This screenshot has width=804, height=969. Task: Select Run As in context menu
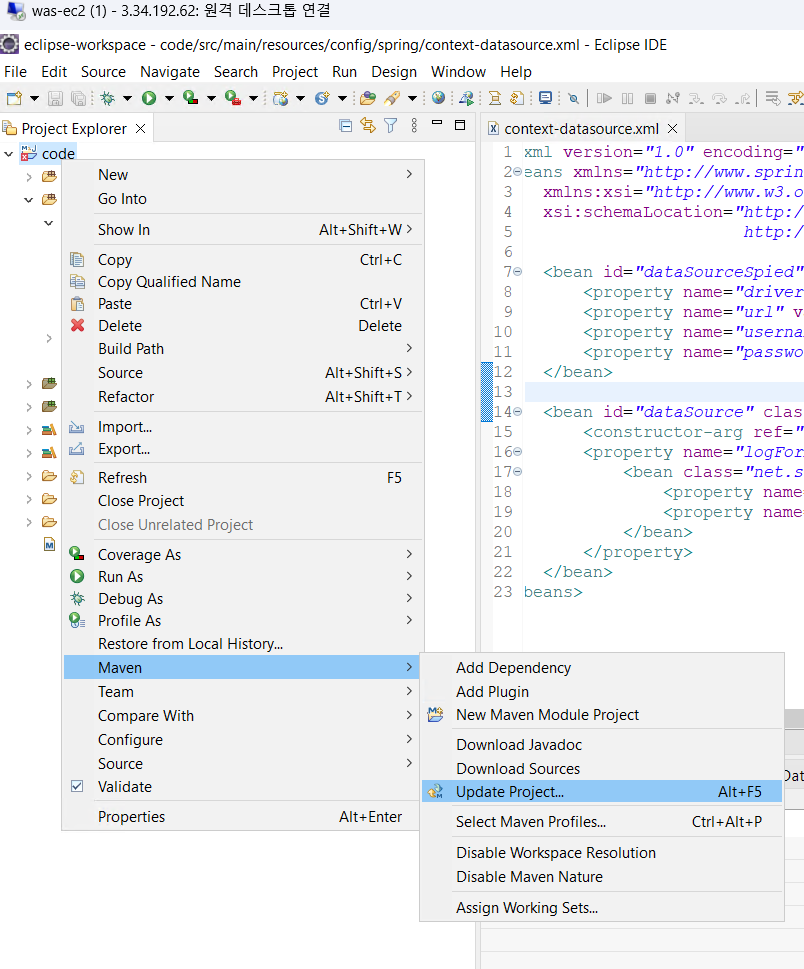pyautogui.click(x=244, y=577)
